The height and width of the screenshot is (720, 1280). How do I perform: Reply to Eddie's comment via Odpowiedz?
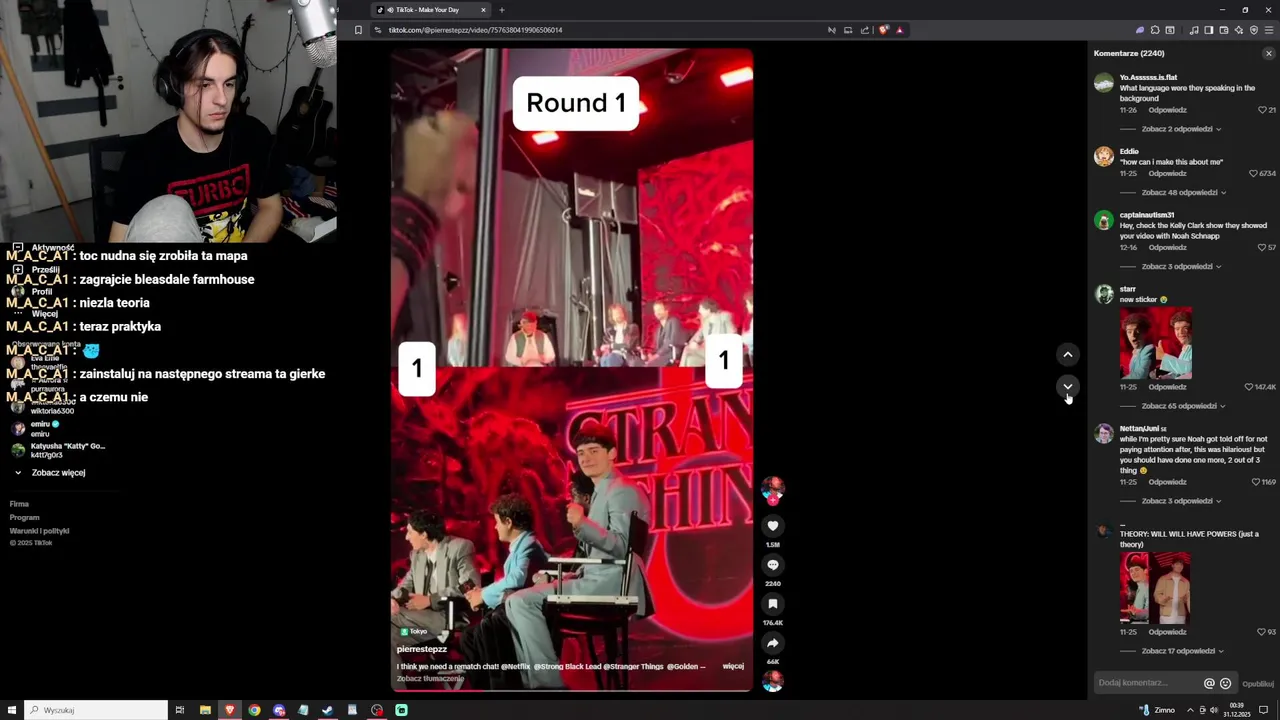tap(1167, 173)
